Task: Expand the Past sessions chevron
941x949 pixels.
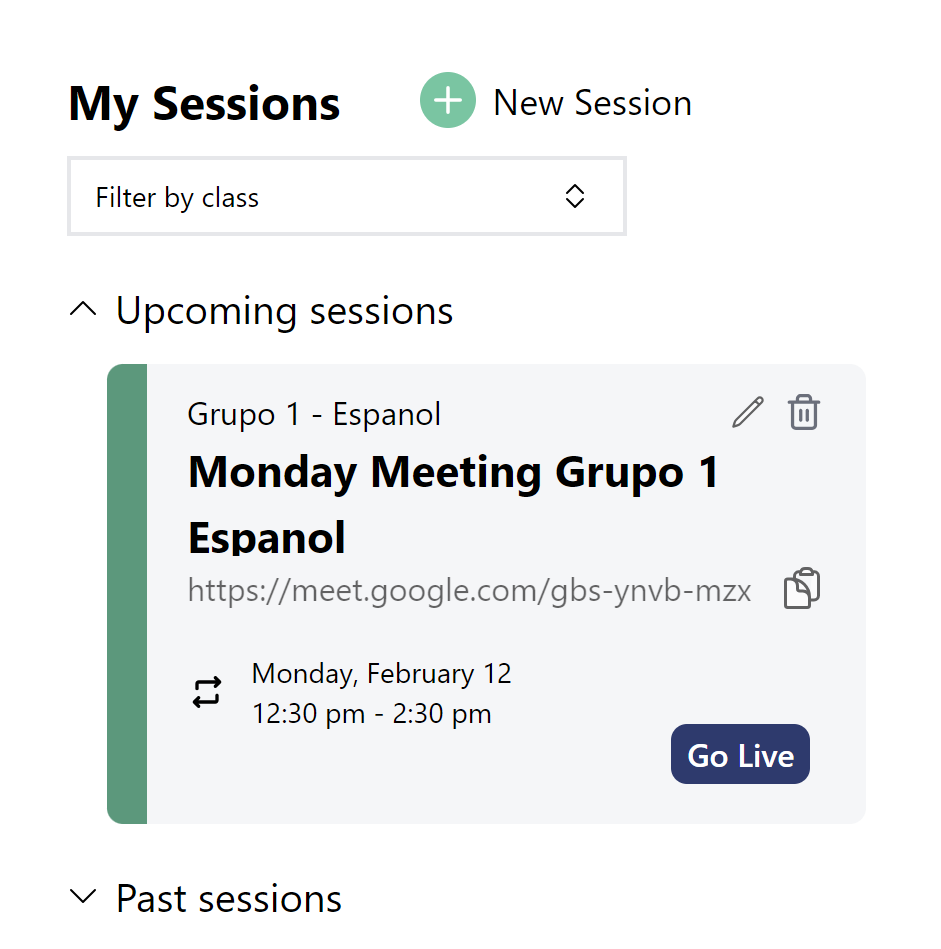Action: point(84,898)
